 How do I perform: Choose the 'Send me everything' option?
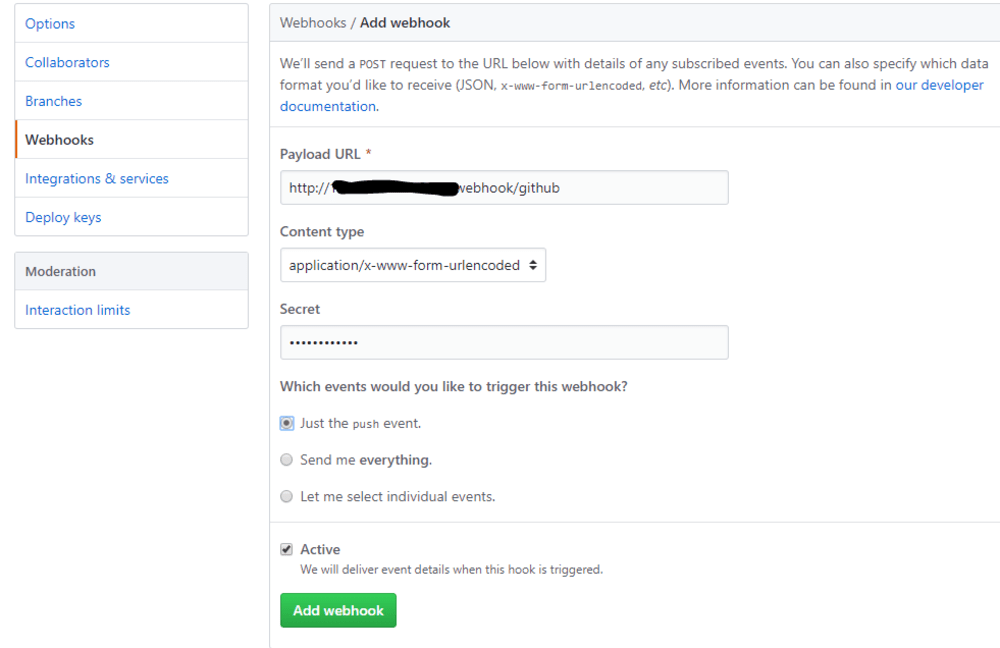287,460
